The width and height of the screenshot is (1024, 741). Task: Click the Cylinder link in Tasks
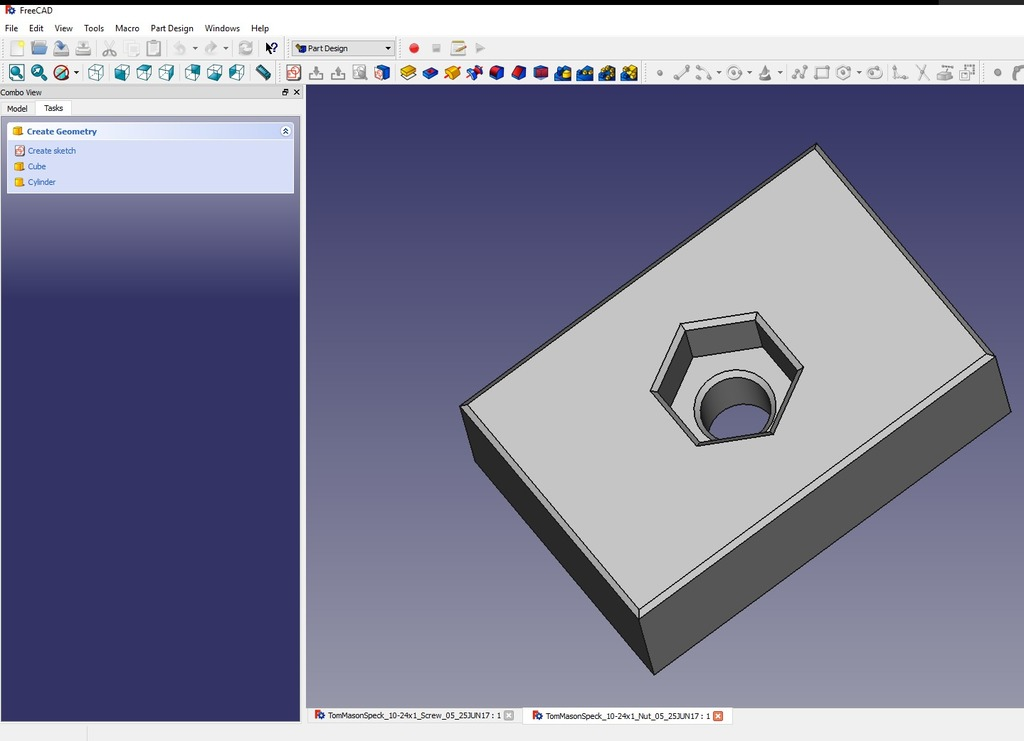coord(41,182)
